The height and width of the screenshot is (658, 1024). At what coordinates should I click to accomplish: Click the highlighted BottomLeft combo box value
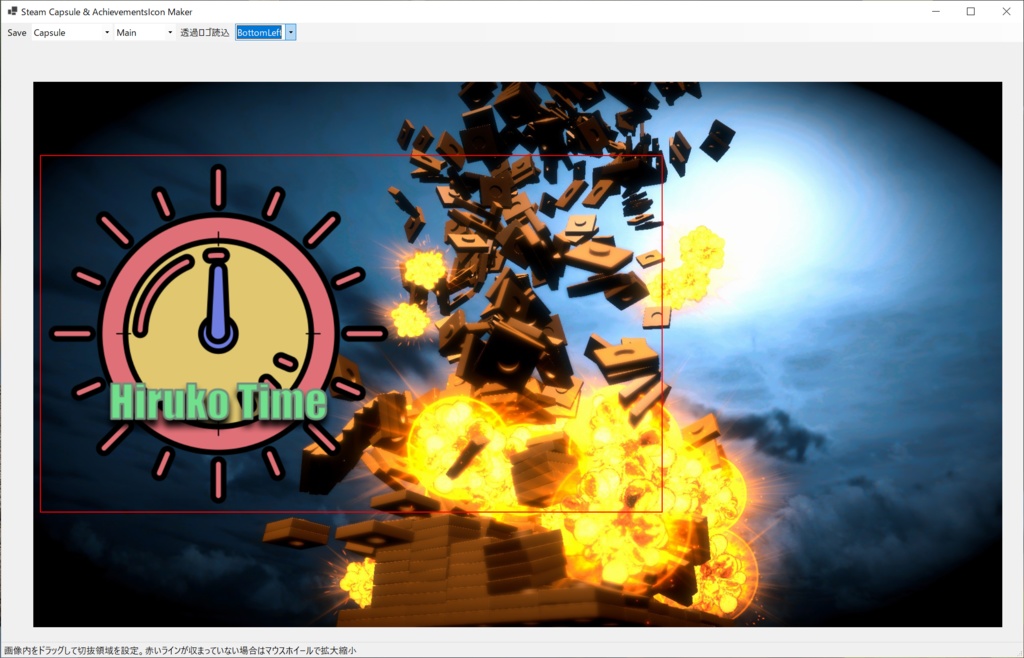(x=258, y=32)
